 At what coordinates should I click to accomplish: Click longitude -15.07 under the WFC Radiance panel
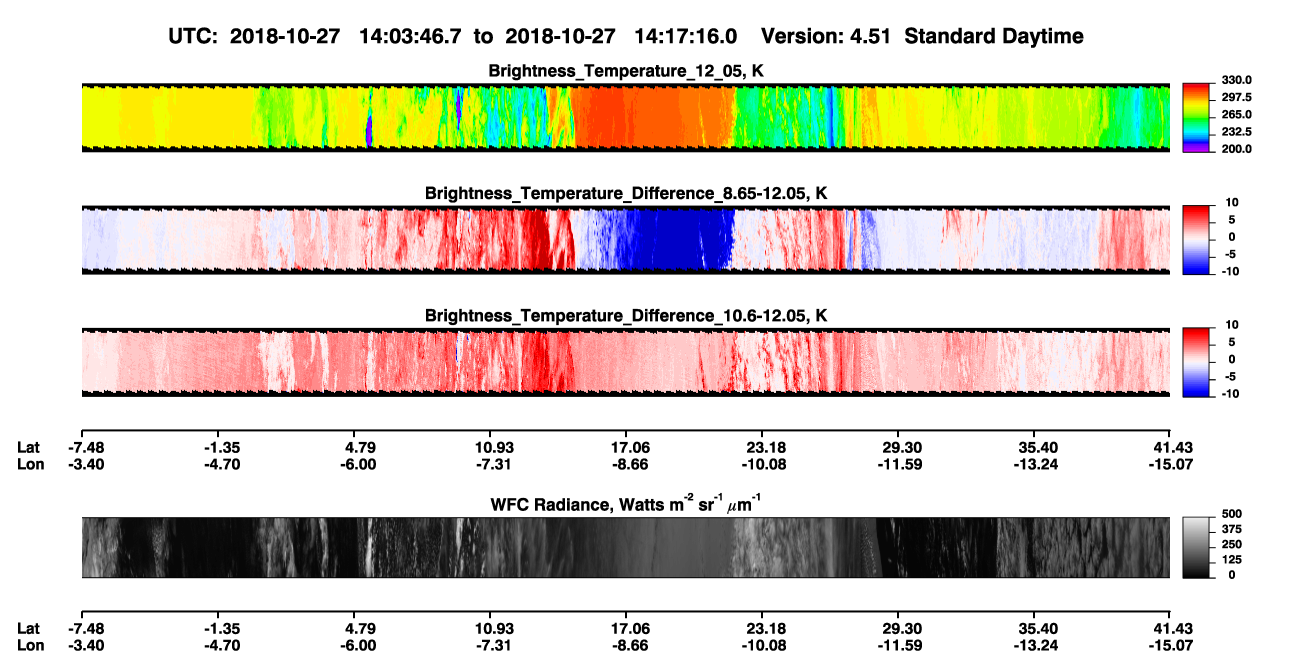(1172, 644)
